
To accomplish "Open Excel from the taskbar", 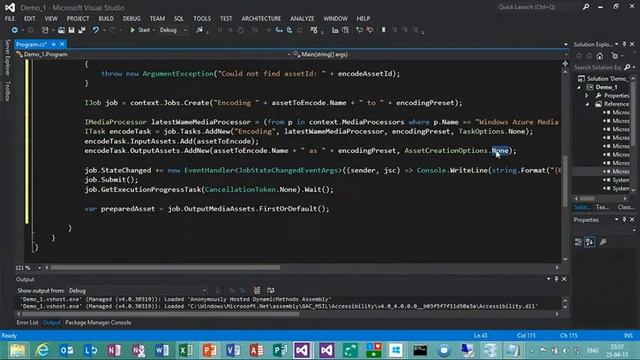I will [186, 350].
